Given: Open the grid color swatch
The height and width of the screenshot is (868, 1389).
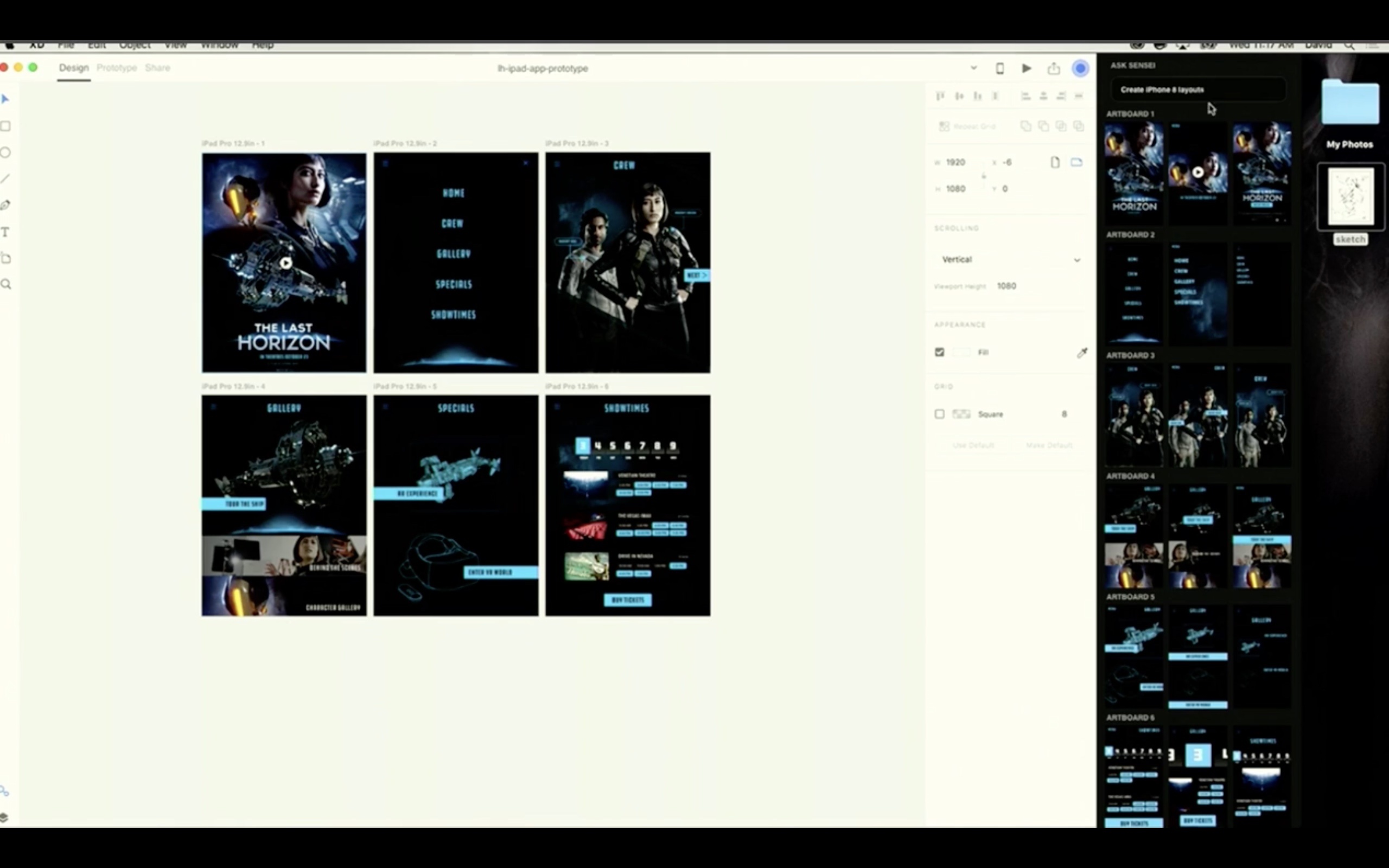Looking at the screenshot, I should [x=961, y=414].
